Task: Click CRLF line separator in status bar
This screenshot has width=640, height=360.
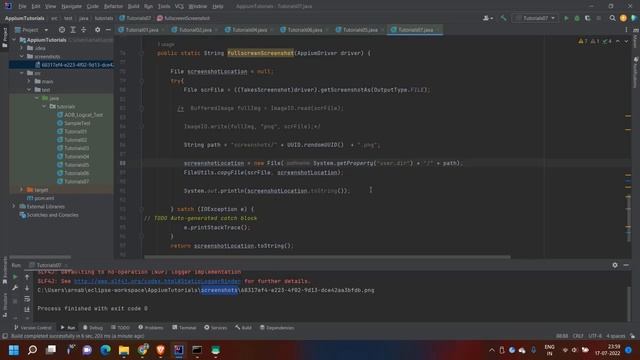Action: click(578, 336)
